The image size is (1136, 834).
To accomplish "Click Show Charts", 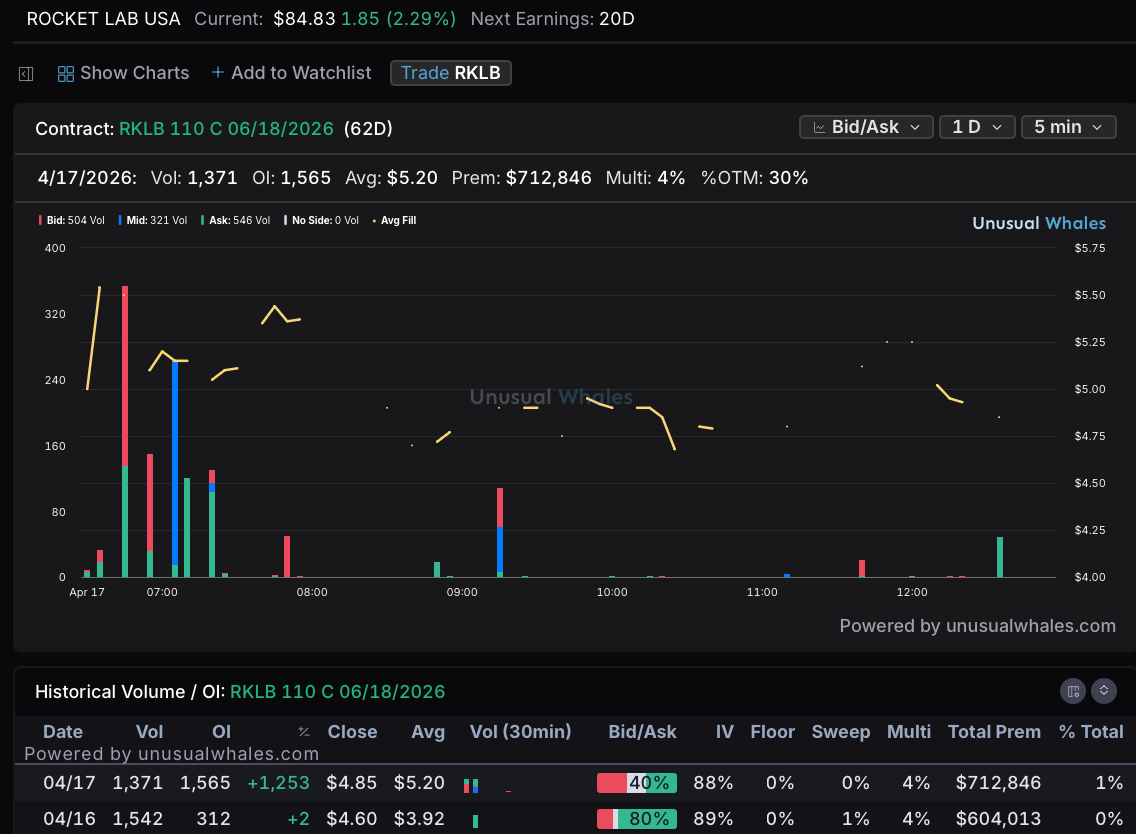I will 124,73.
